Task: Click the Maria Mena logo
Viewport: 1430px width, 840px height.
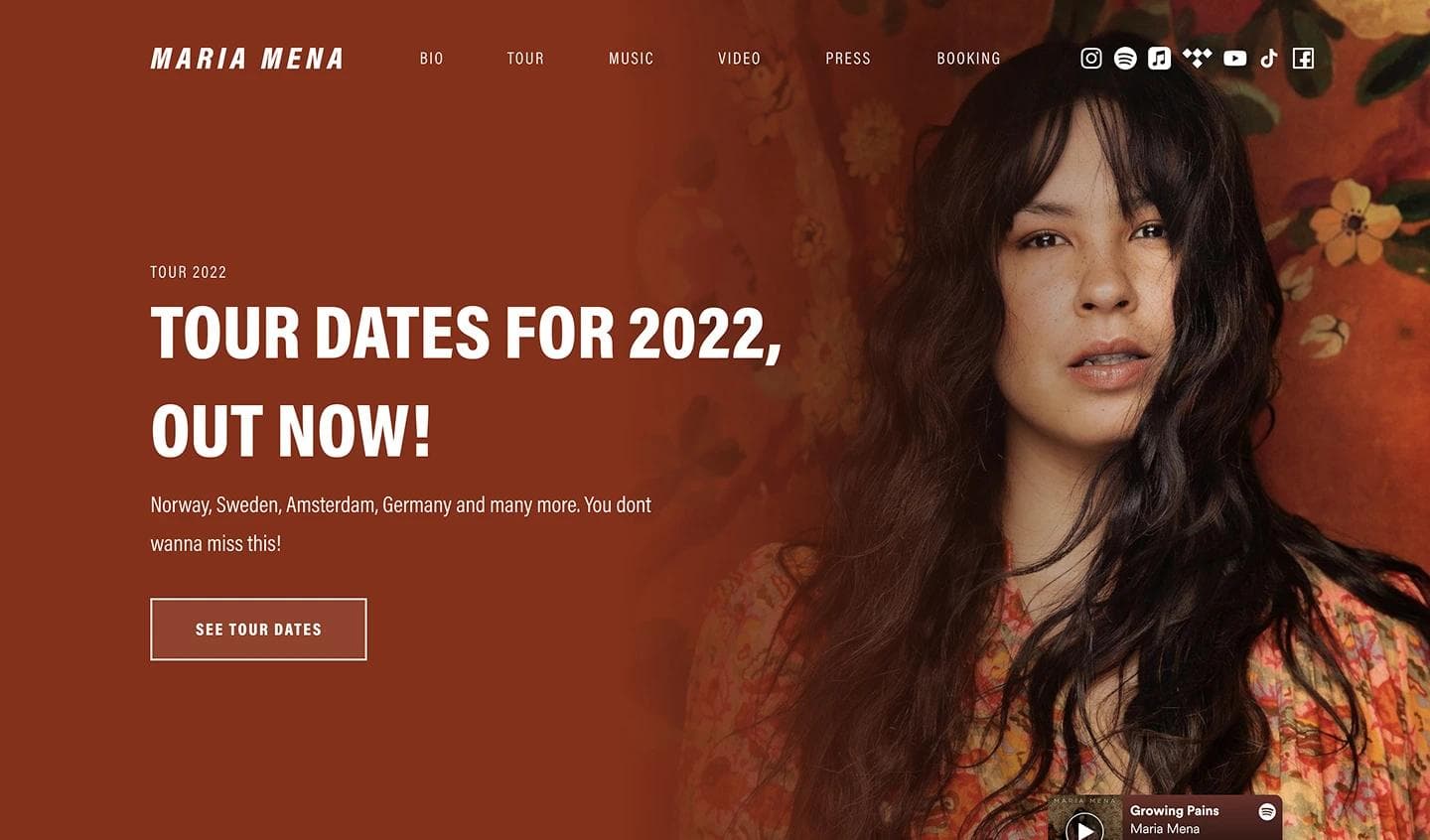Action: click(x=247, y=59)
